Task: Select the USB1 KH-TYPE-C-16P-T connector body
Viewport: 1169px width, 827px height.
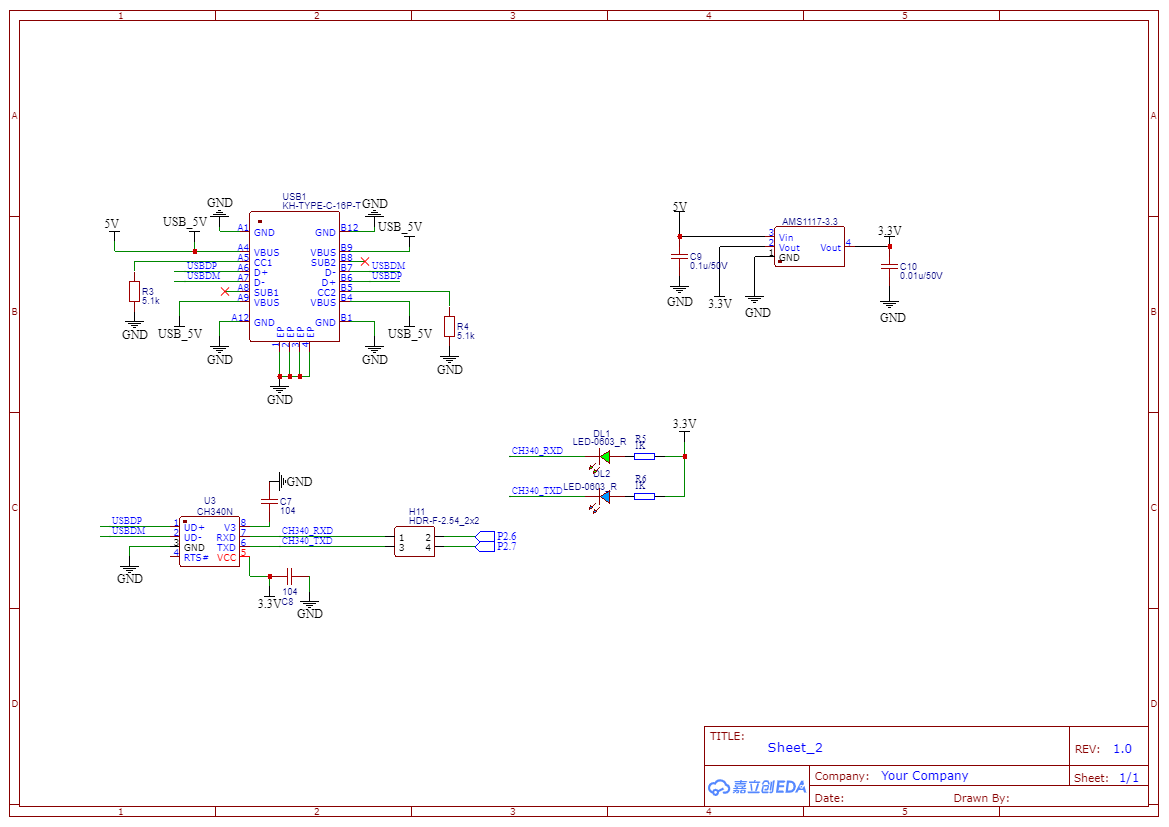Action: point(294,277)
